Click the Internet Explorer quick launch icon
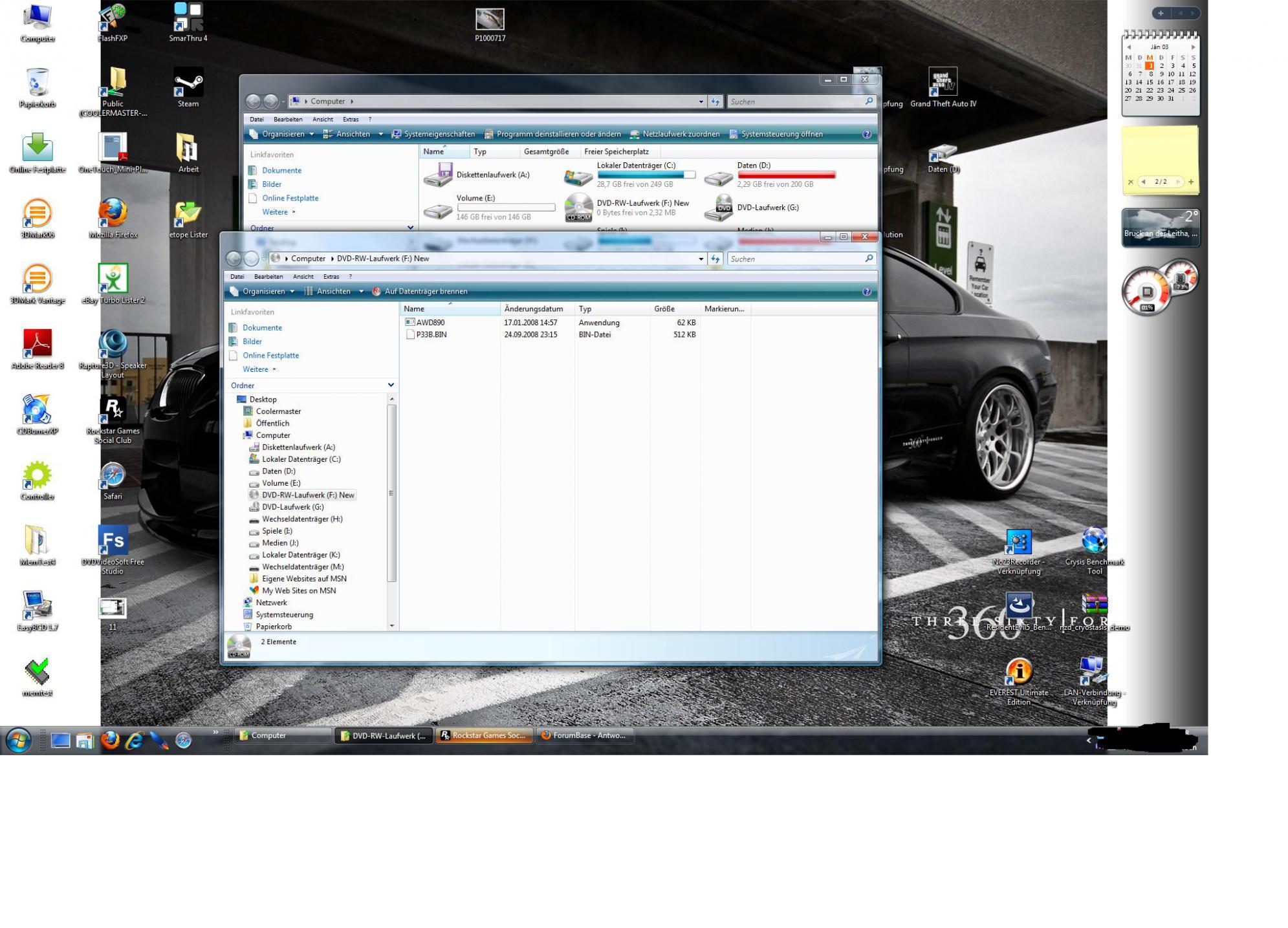Image resolution: width=1288 pixels, height=928 pixels. point(134,740)
